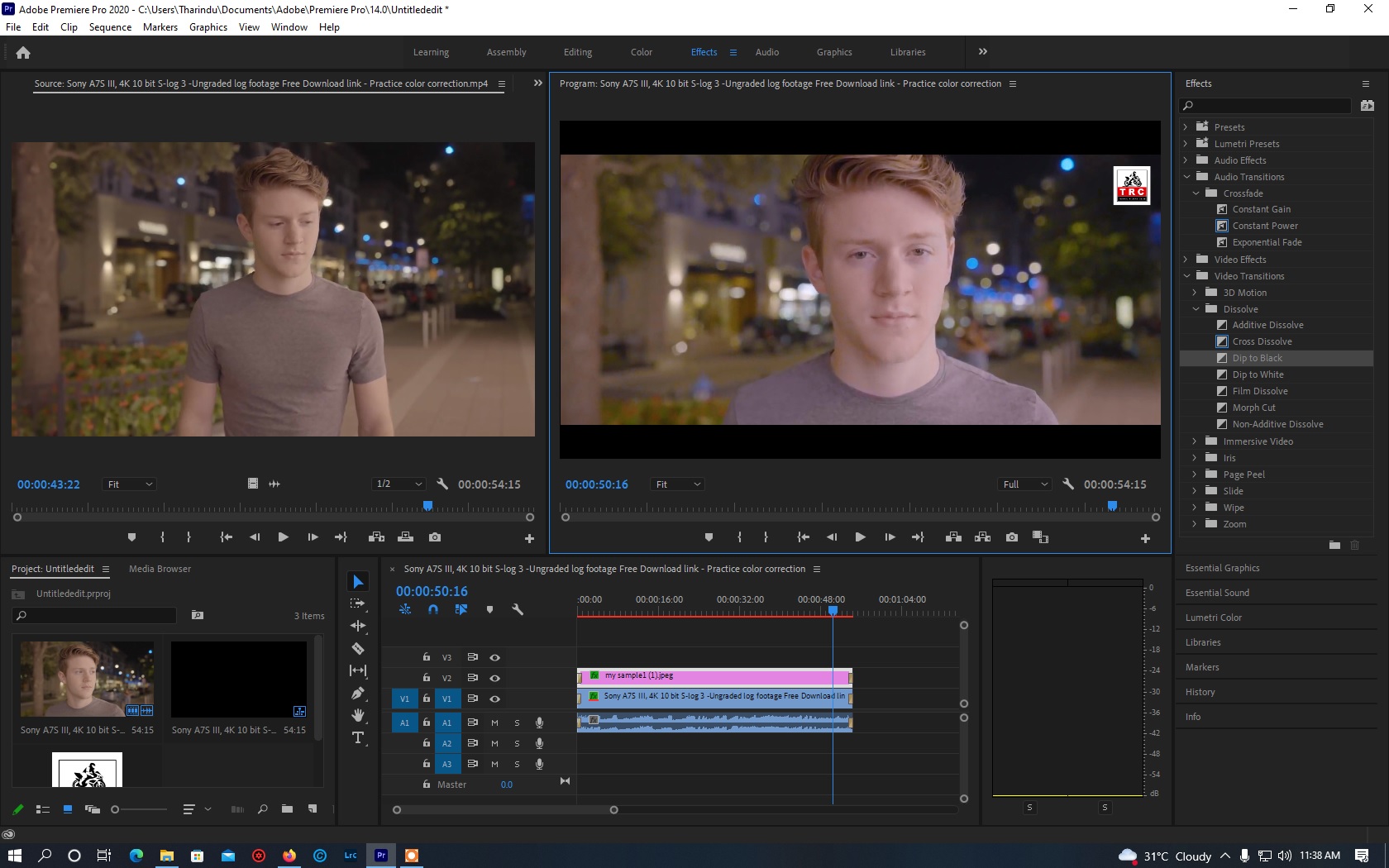Hide the V2 track using its eye icon
Screen dimensions: 1389x868
pos(494,678)
